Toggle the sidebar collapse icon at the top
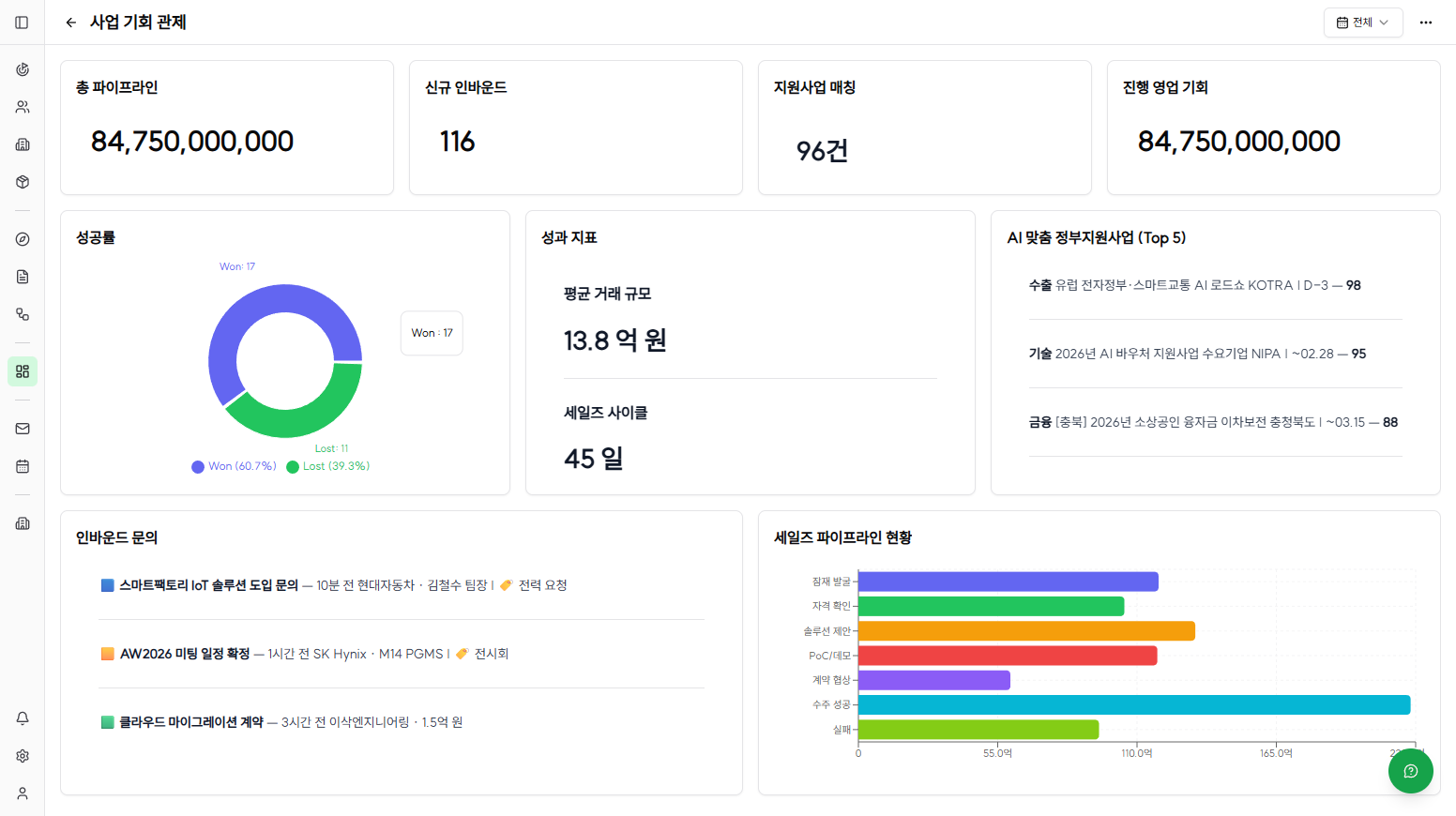Screen dimensions: 1456x816 tap(22, 23)
